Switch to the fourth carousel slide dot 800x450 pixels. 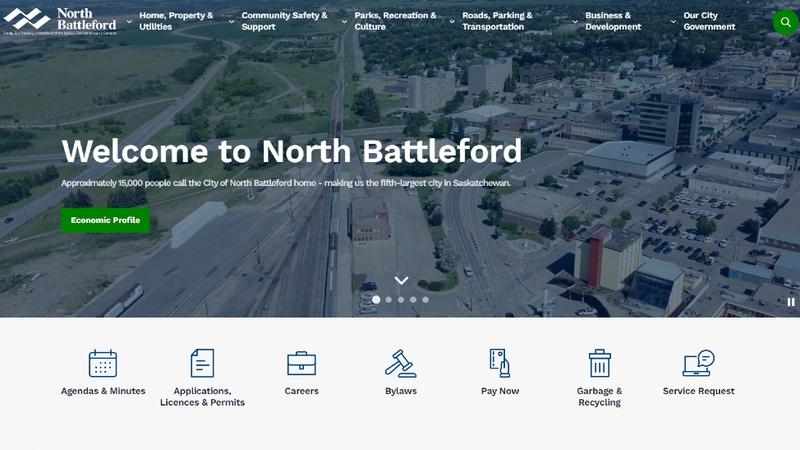coord(413,299)
